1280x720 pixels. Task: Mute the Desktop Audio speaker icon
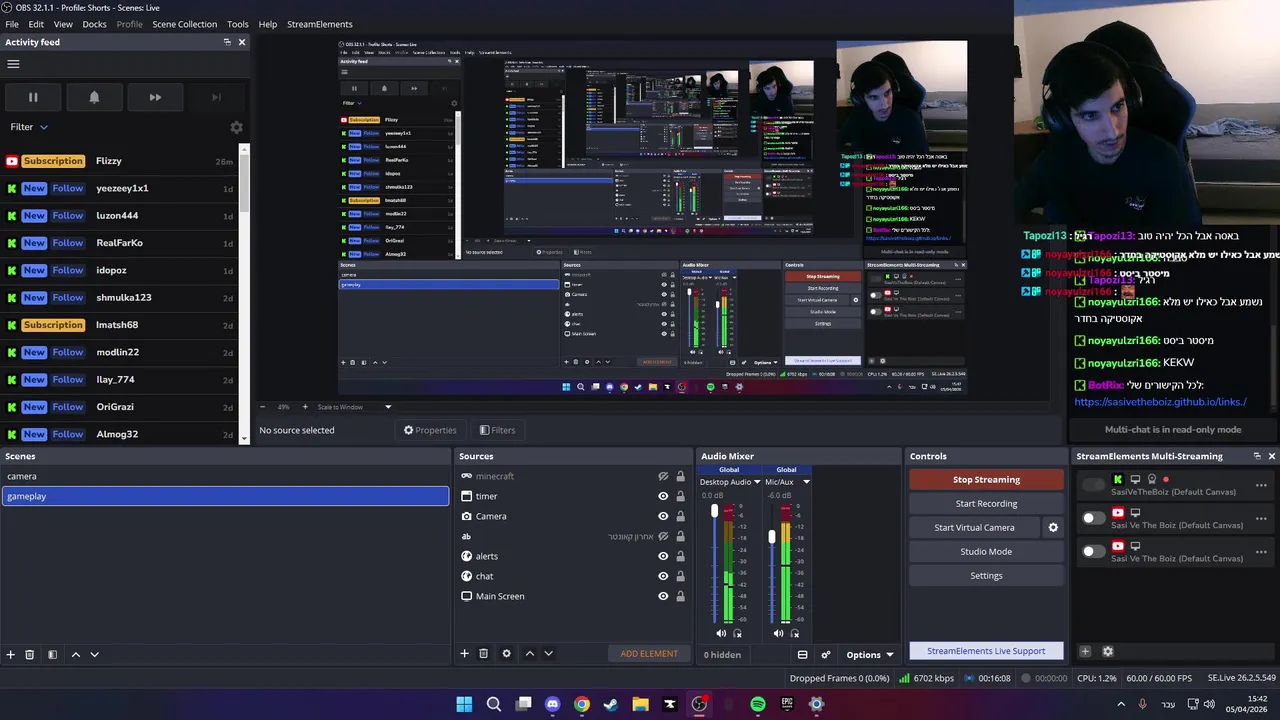point(721,633)
